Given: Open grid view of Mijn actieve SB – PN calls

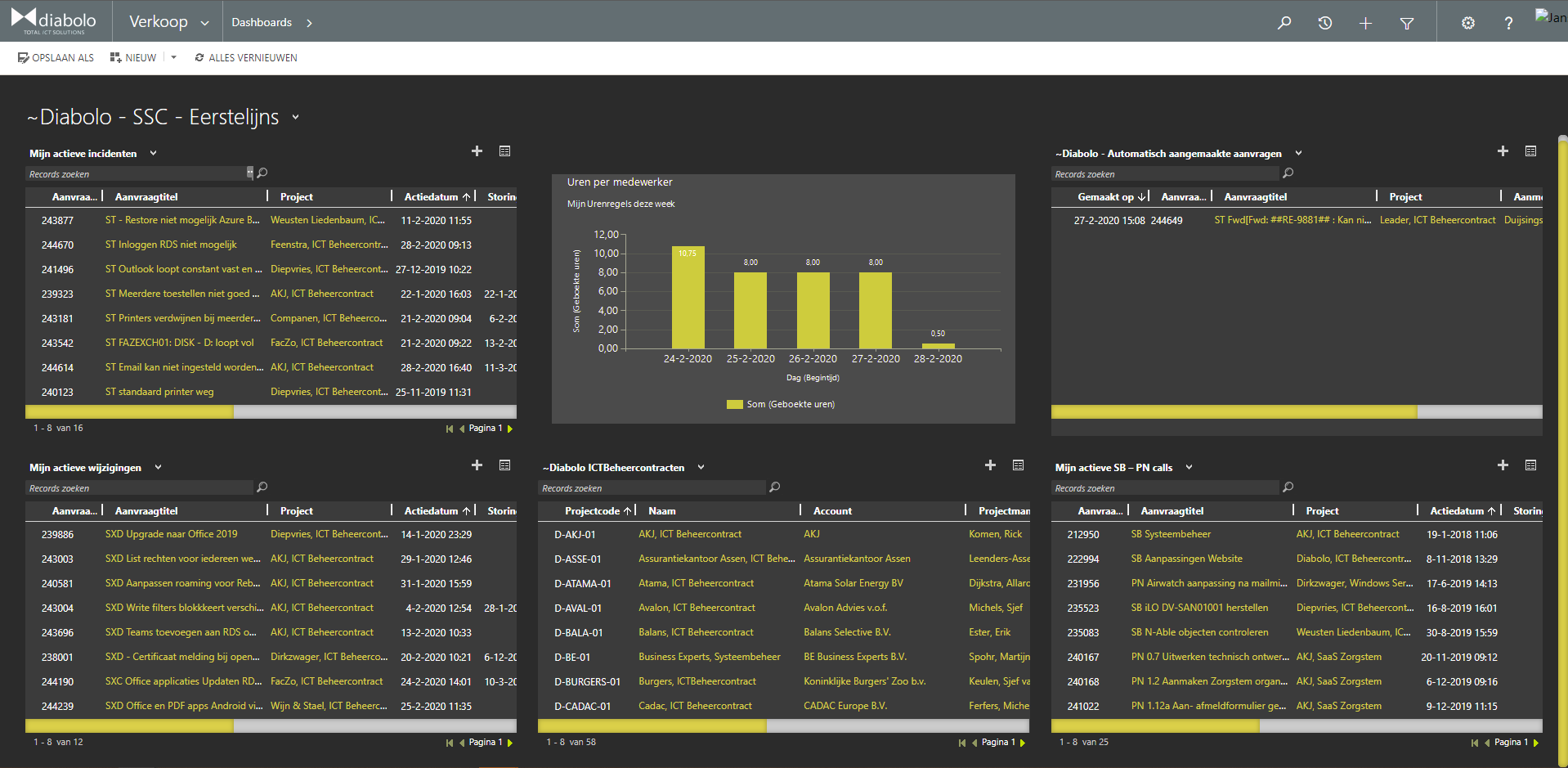Looking at the screenshot, I should click(1531, 465).
